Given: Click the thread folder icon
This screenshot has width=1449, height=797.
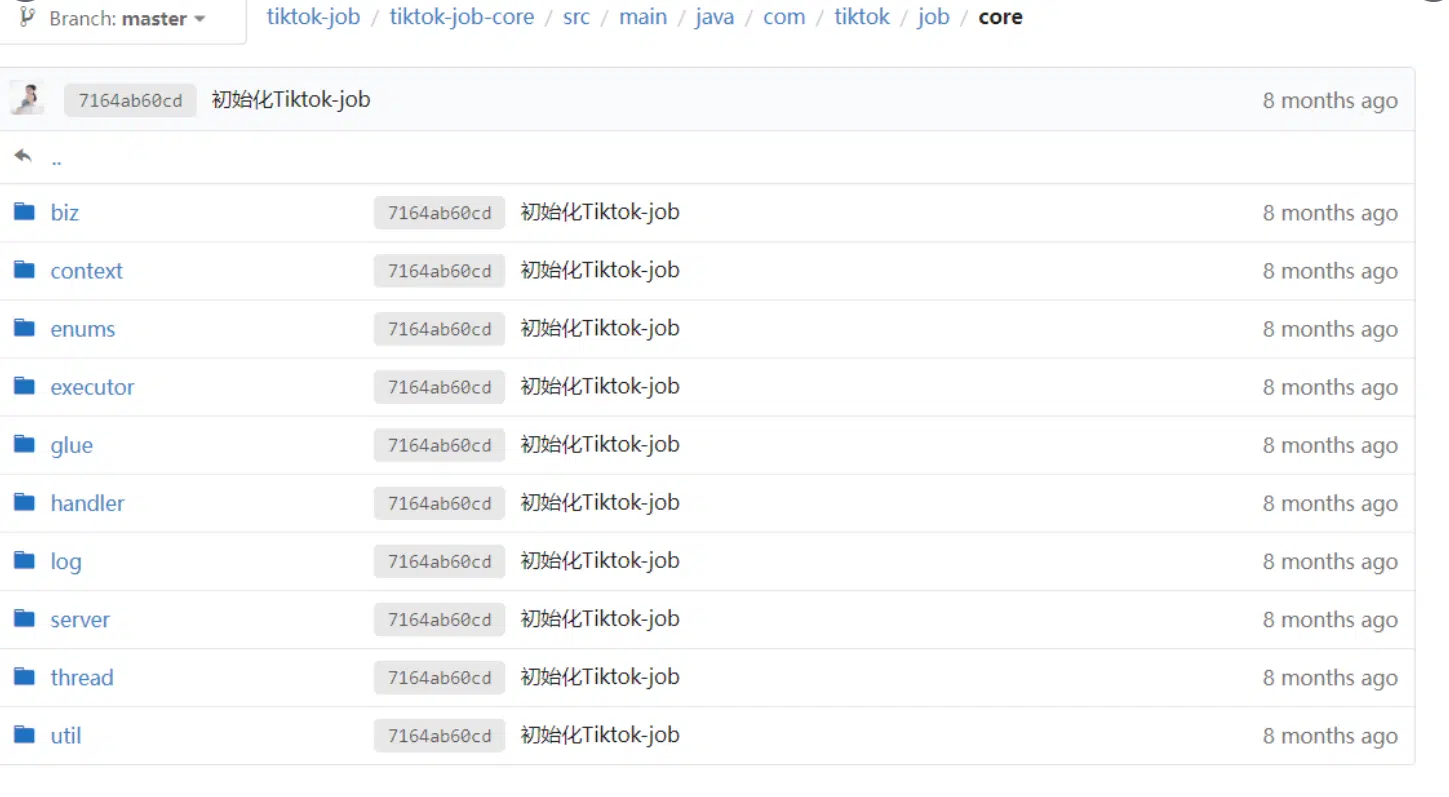Looking at the screenshot, I should (x=24, y=676).
